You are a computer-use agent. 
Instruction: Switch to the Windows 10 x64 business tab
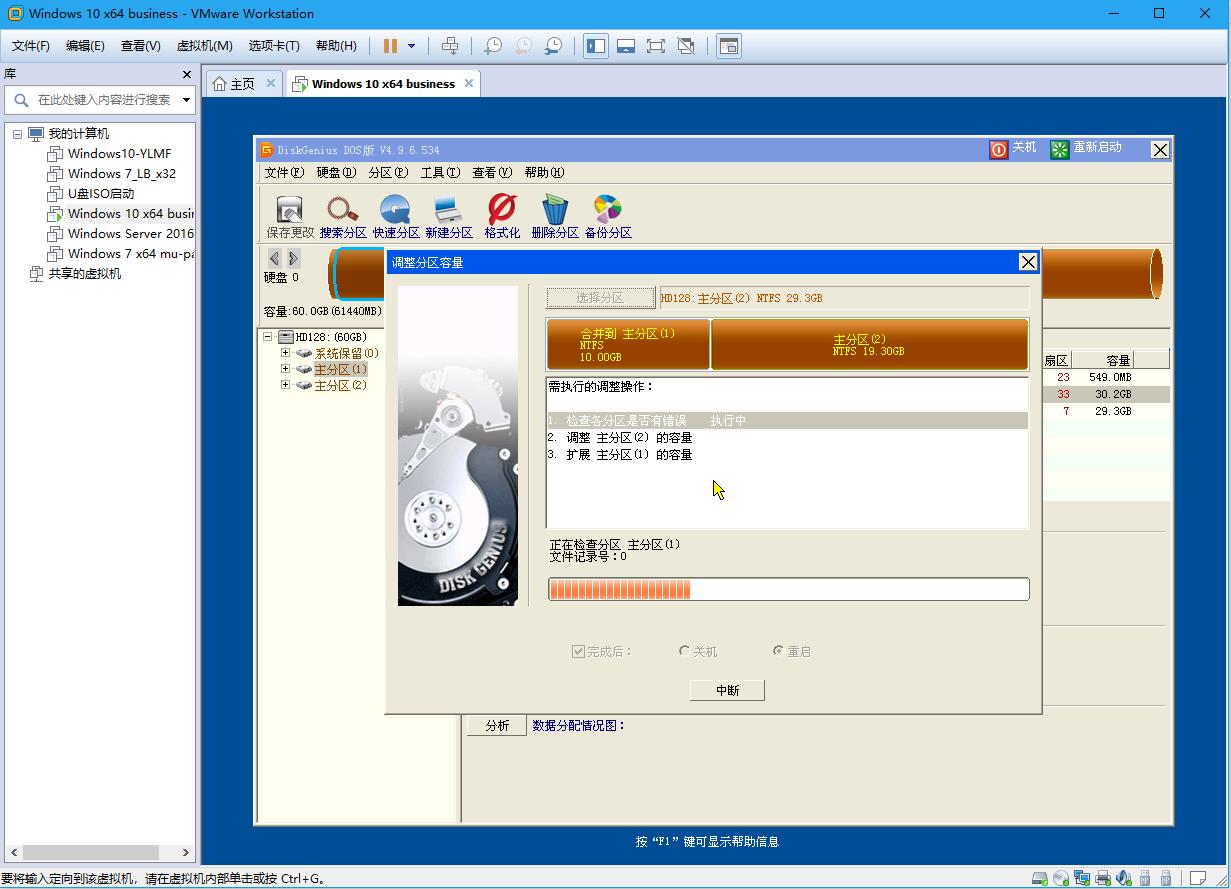pyautogui.click(x=383, y=83)
